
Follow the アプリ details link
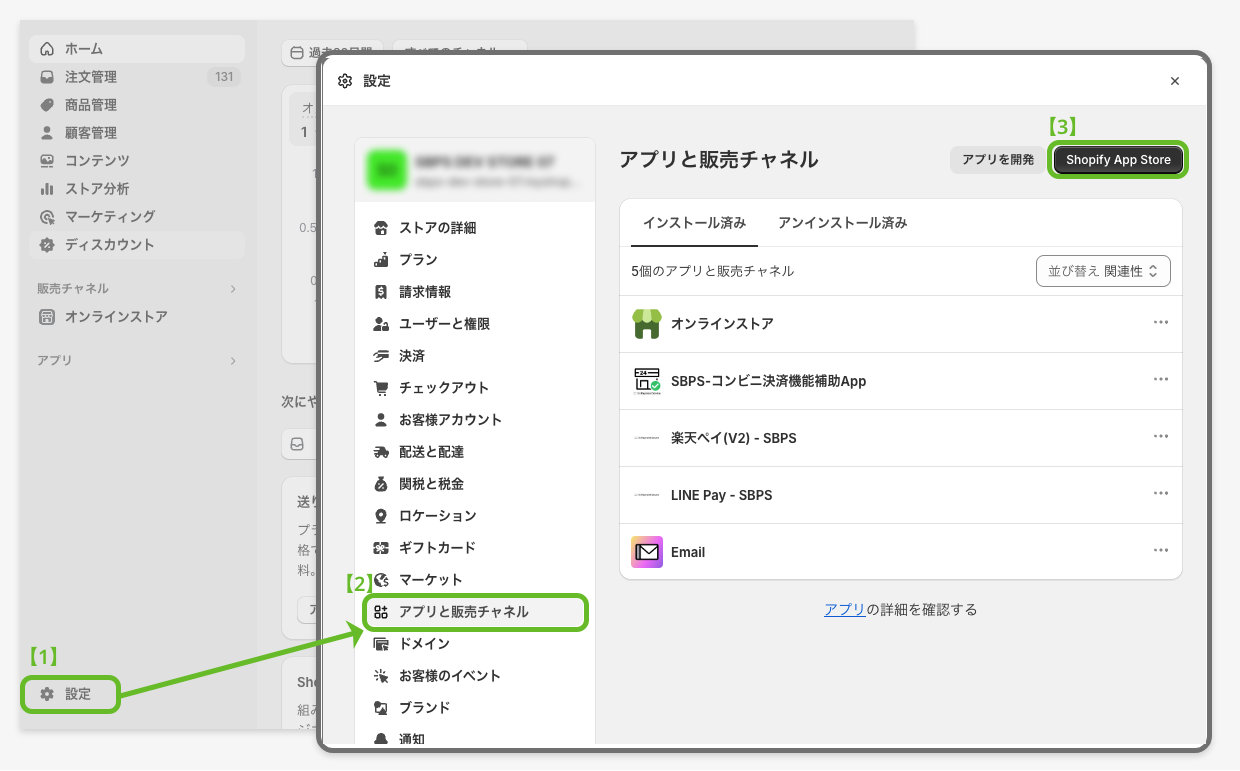tap(844, 610)
